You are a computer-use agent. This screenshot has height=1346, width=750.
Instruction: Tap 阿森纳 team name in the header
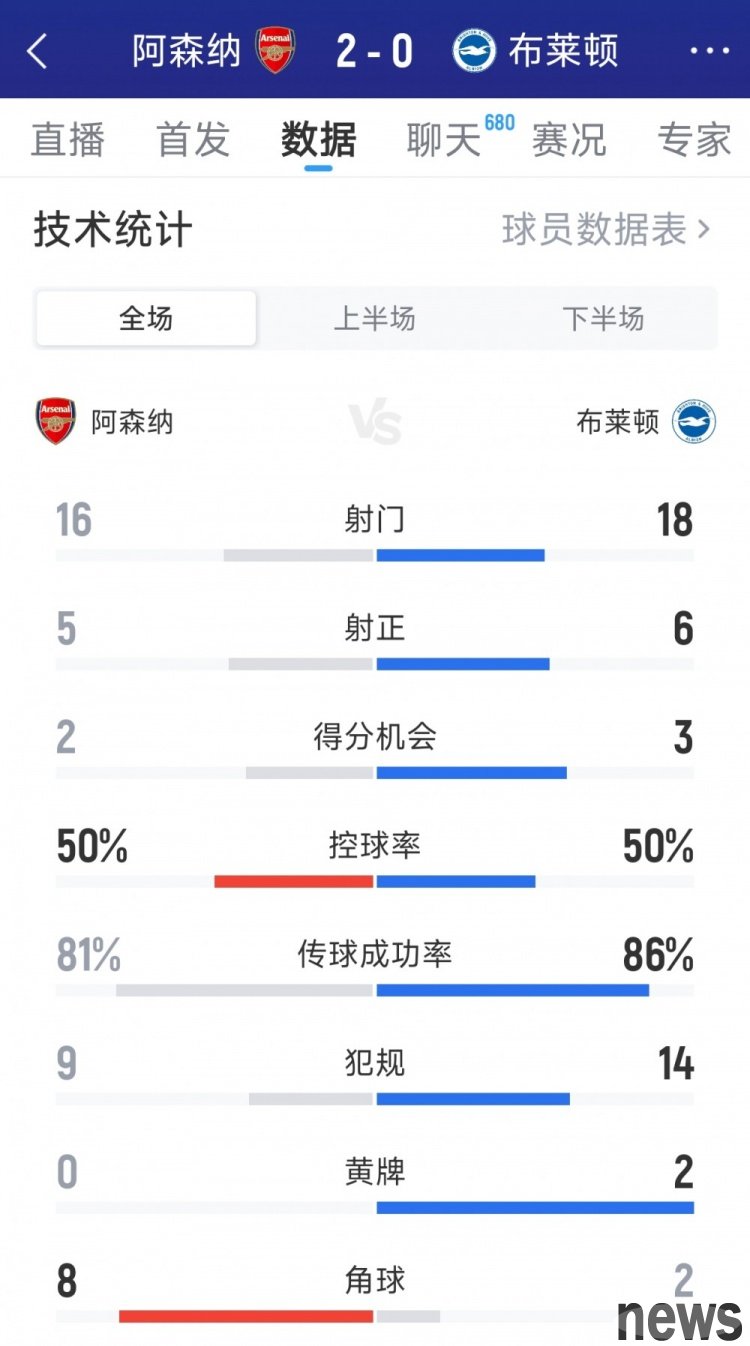coord(187,51)
